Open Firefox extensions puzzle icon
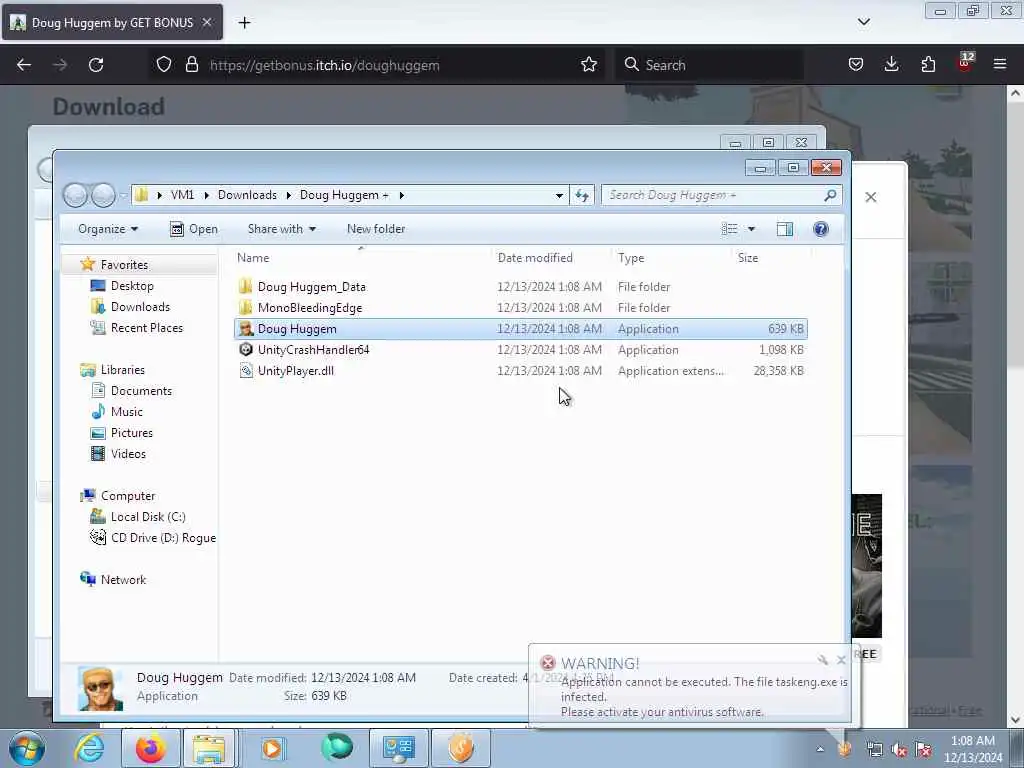This screenshot has height=768, width=1024. tap(928, 64)
